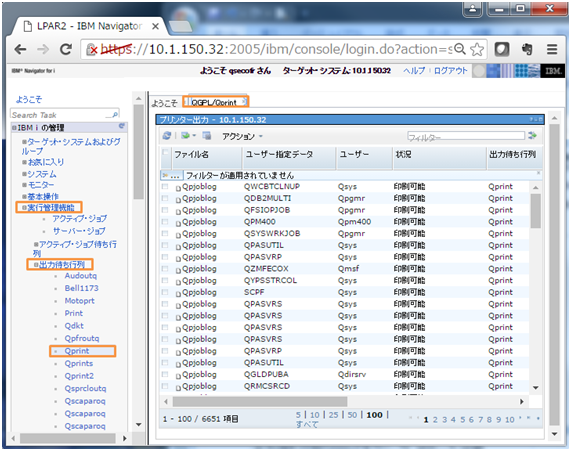Check the QSYSWRKJOB row checkbox
The height and width of the screenshot is (451, 571).
point(165,233)
